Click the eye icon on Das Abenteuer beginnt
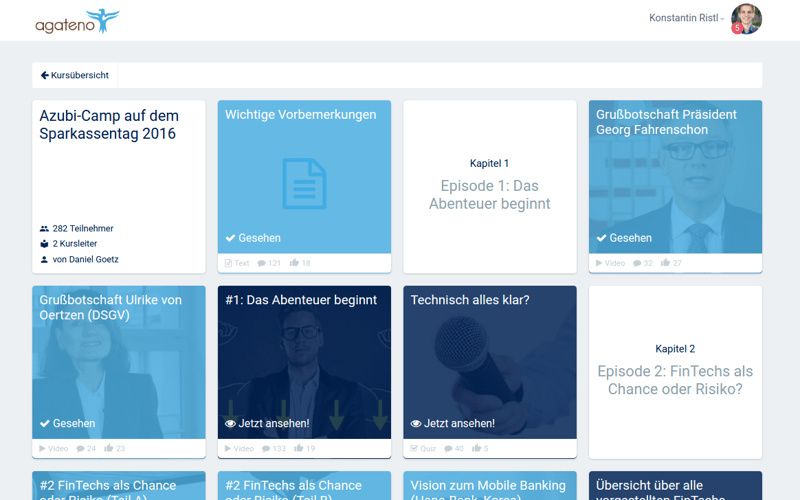 (x=231, y=423)
